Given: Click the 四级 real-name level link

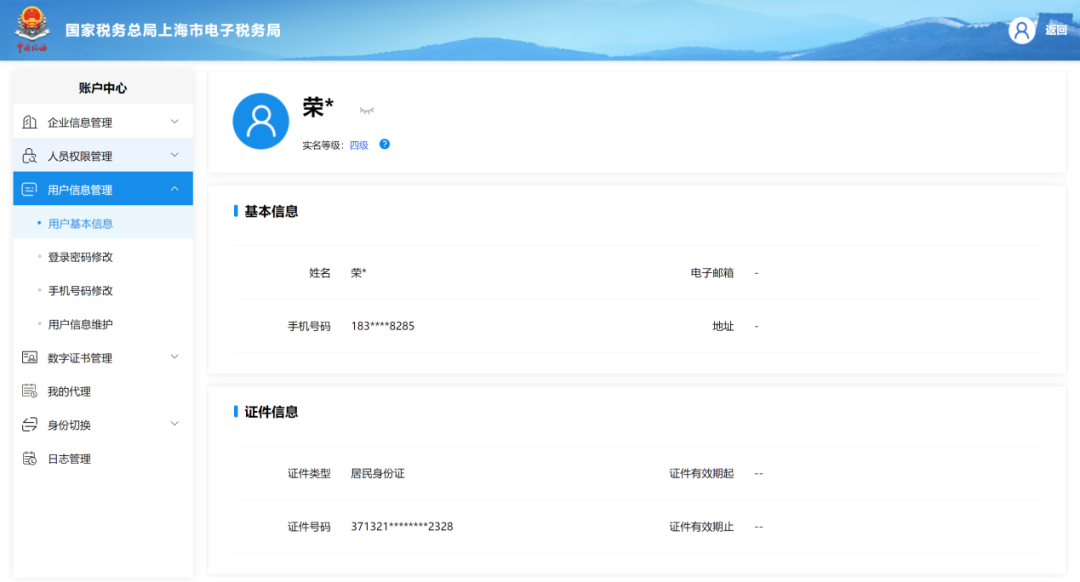Looking at the screenshot, I should [359, 145].
